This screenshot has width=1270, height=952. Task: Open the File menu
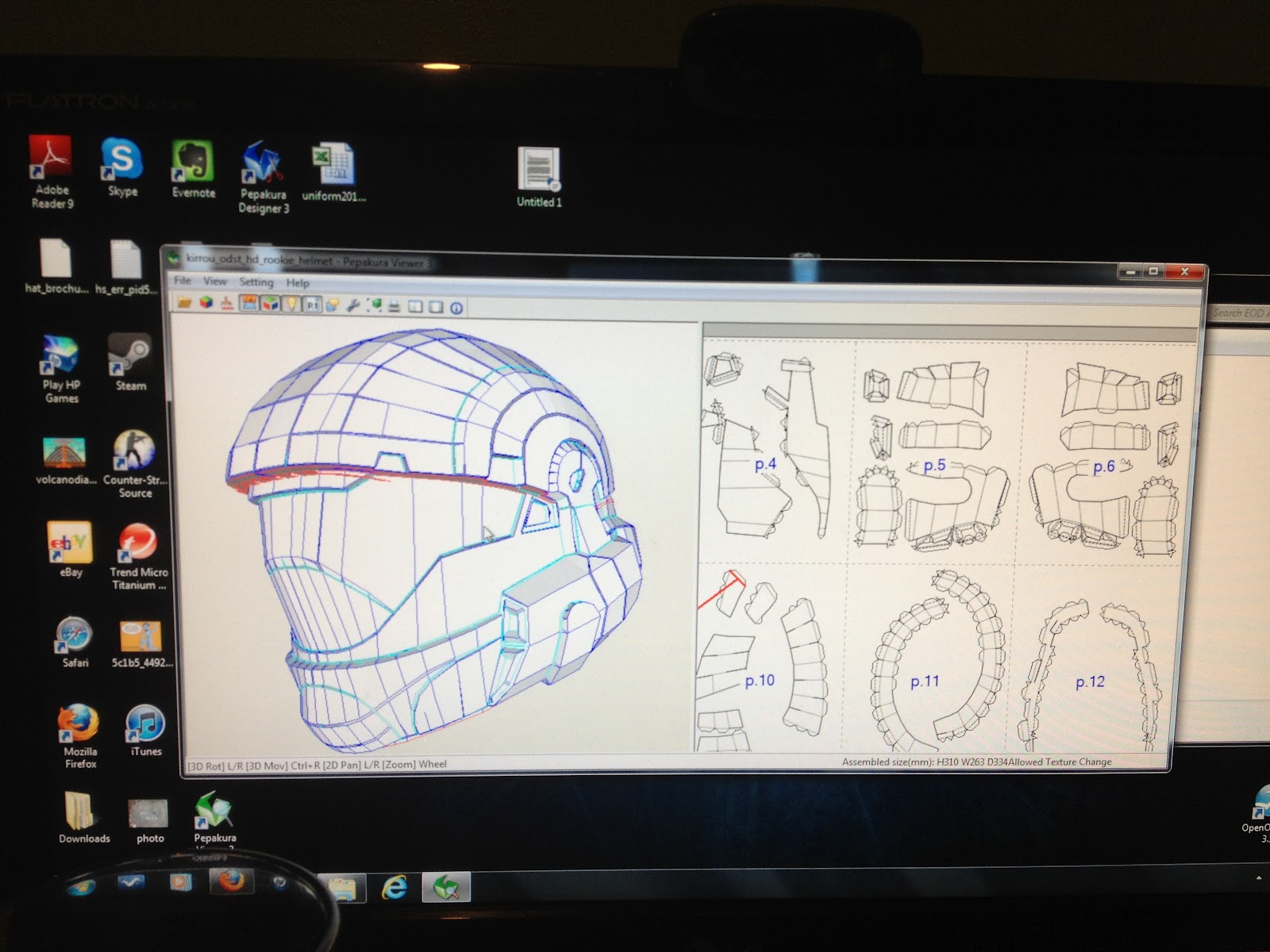(x=183, y=280)
